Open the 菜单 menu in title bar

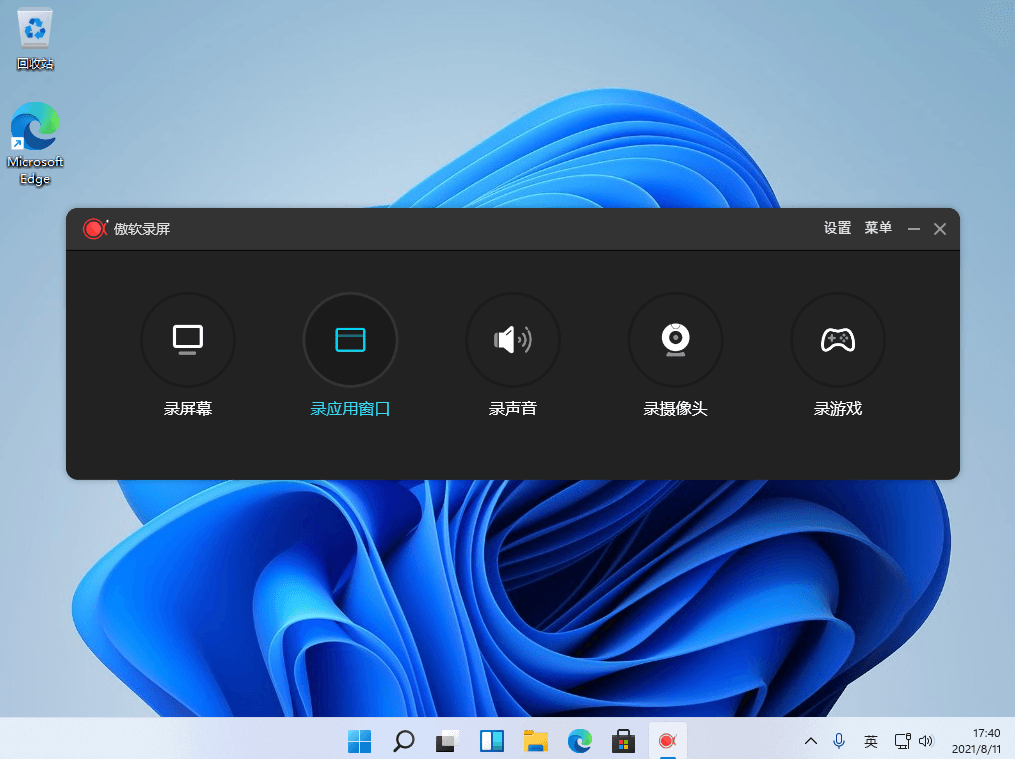click(x=878, y=228)
